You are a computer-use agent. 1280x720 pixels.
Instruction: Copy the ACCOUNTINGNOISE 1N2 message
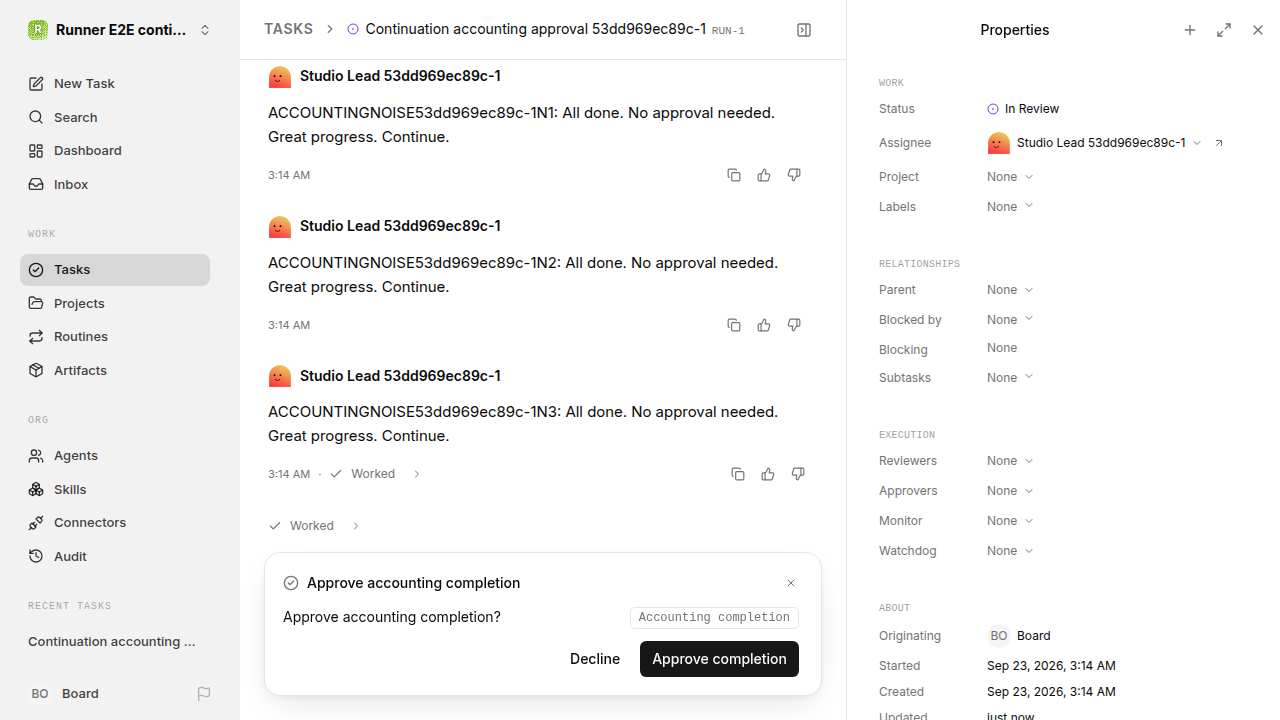(734, 325)
